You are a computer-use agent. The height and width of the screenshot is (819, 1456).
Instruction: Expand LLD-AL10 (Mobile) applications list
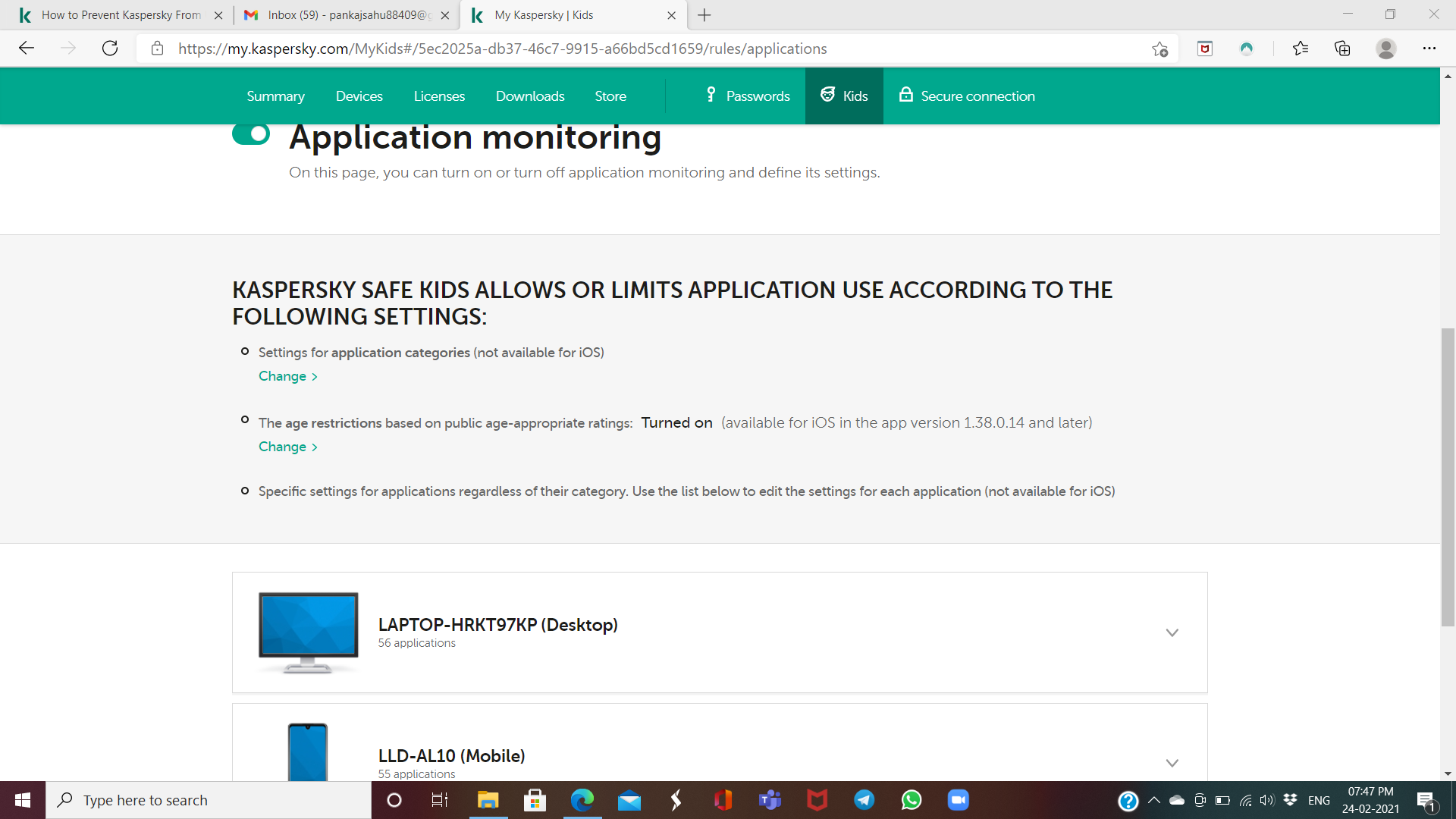tap(1172, 763)
